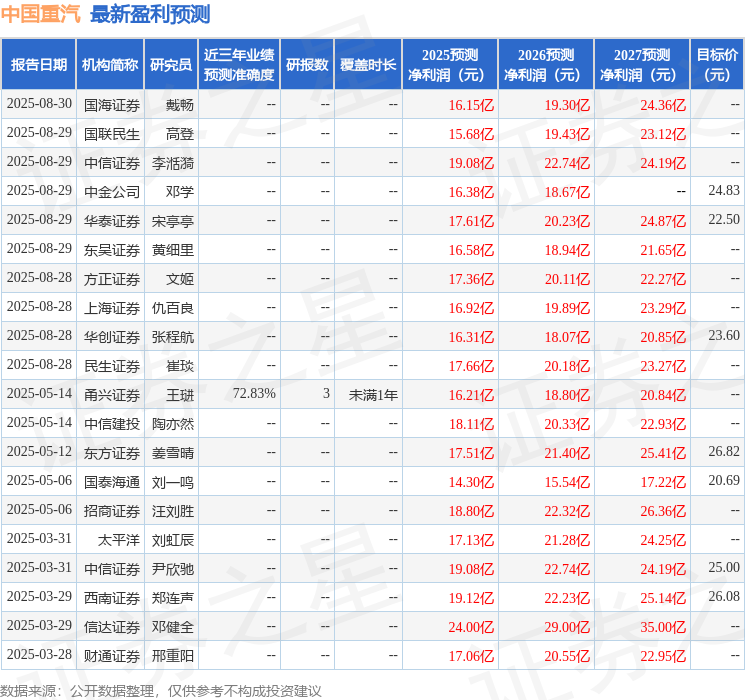
Task: Click the 数据来源 disclaimer footer text
Action: pos(161,691)
